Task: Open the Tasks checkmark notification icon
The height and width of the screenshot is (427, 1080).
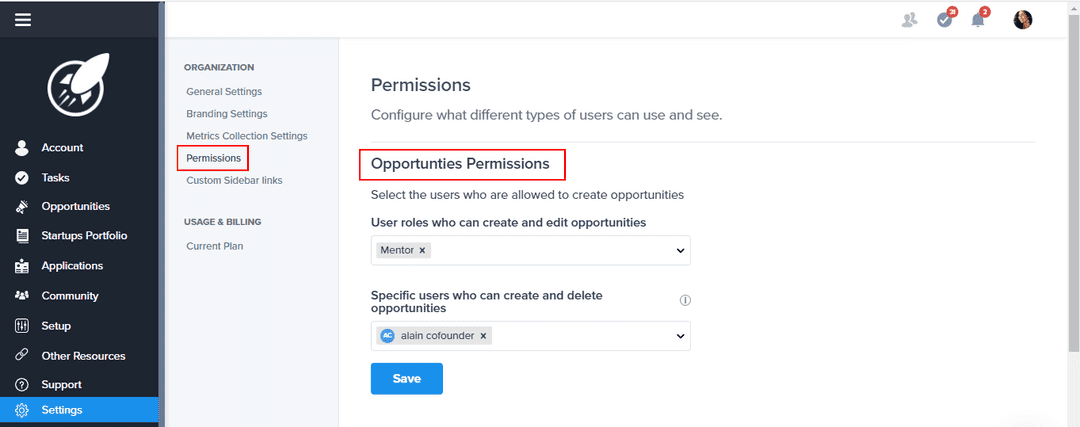Action: 945,19
